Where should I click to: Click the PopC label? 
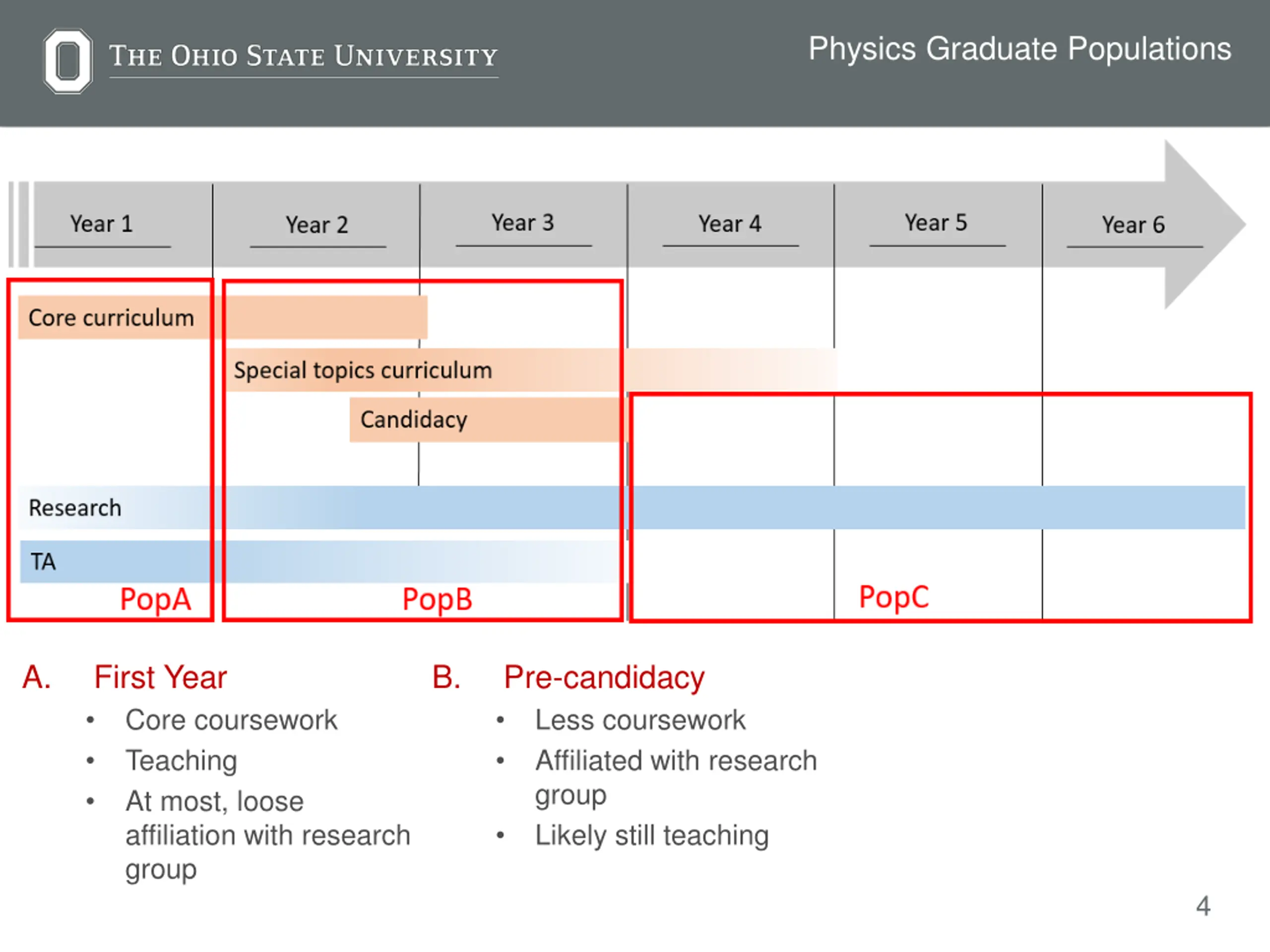(x=894, y=597)
